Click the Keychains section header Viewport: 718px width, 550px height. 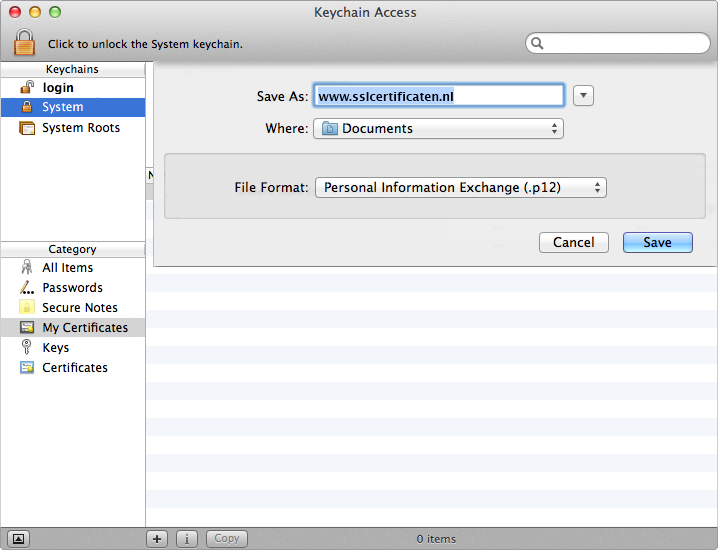[x=72, y=69]
